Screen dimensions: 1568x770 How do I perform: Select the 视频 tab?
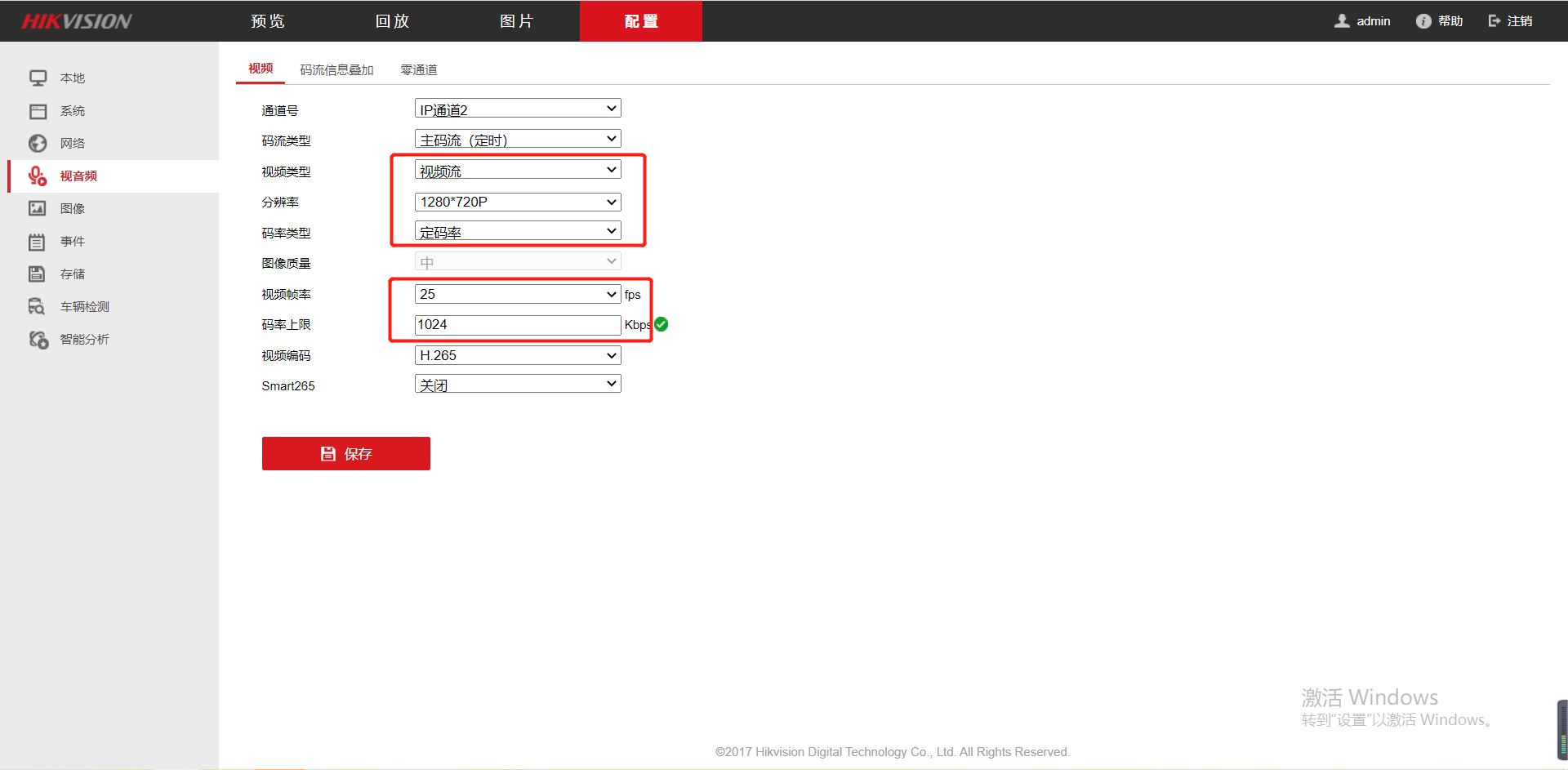click(261, 69)
